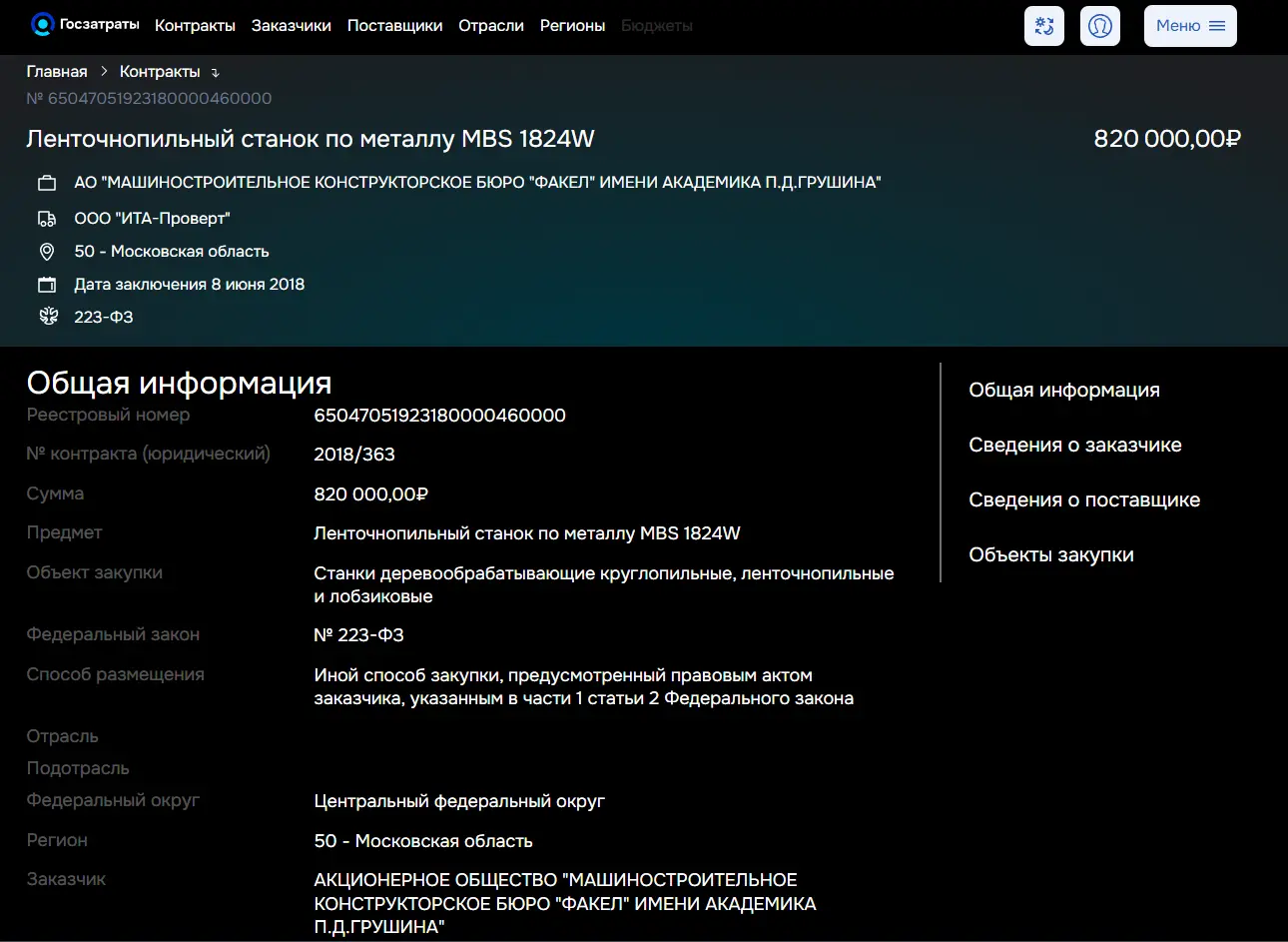Screen dimensions: 1288x942
Task: Click the Объект закупки value about станки
Action: click(x=604, y=585)
